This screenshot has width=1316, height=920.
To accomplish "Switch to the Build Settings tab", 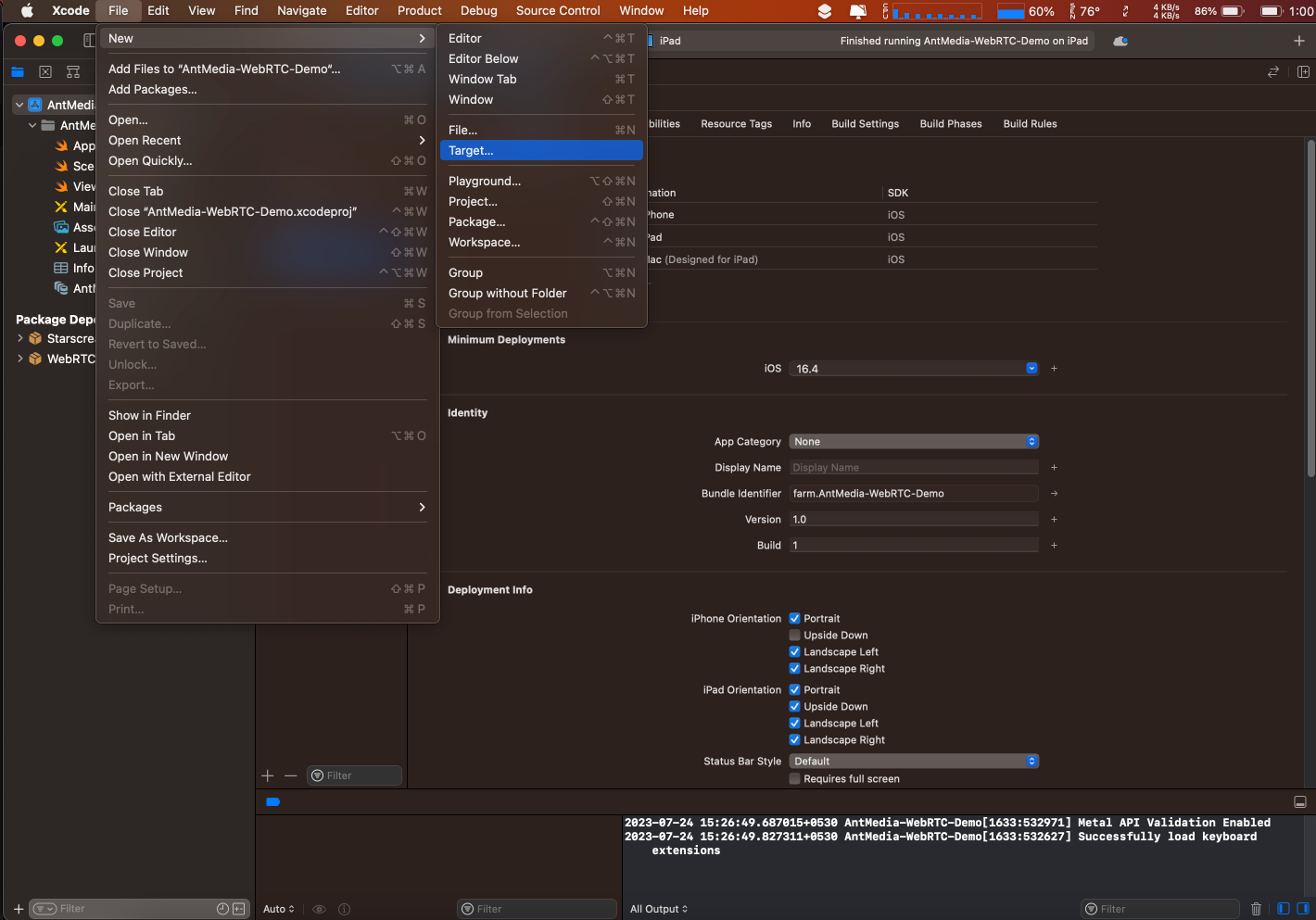I will 865,124.
